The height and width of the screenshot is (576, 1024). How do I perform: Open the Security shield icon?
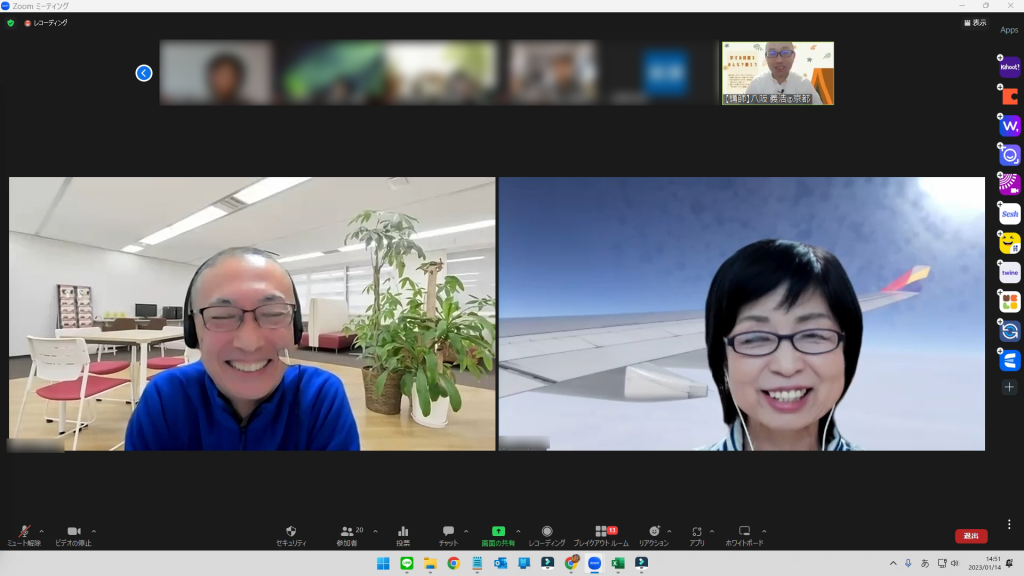[291, 535]
